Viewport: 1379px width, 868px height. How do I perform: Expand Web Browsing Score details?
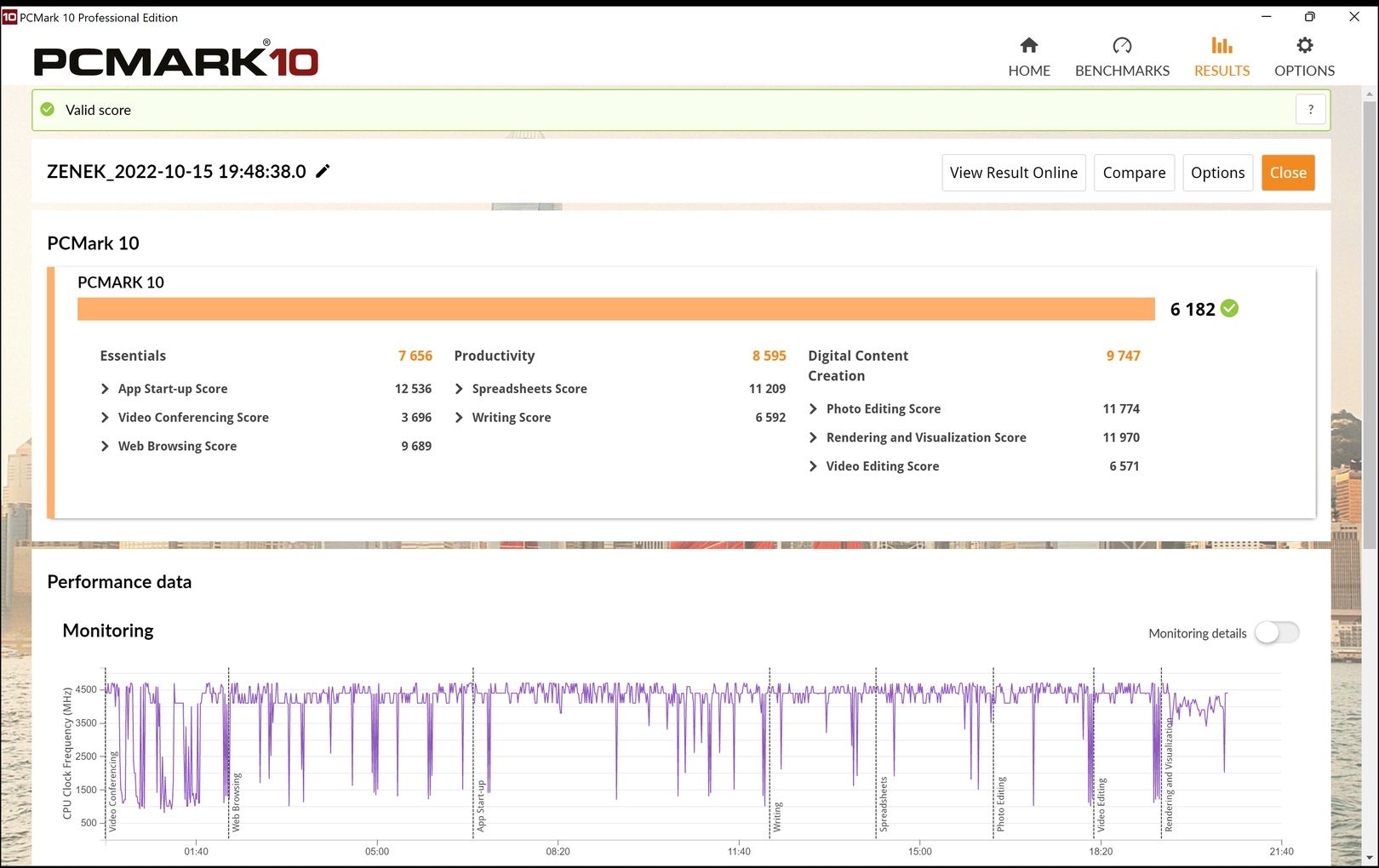[x=105, y=446]
